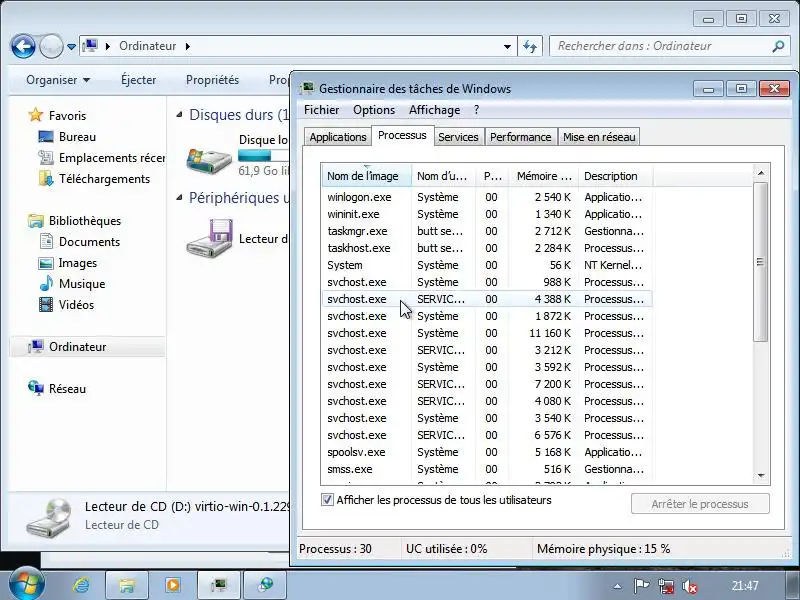The width and height of the screenshot is (800, 600).
Task: Select the smss.exe process row
Action: click(x=487, y=469)
